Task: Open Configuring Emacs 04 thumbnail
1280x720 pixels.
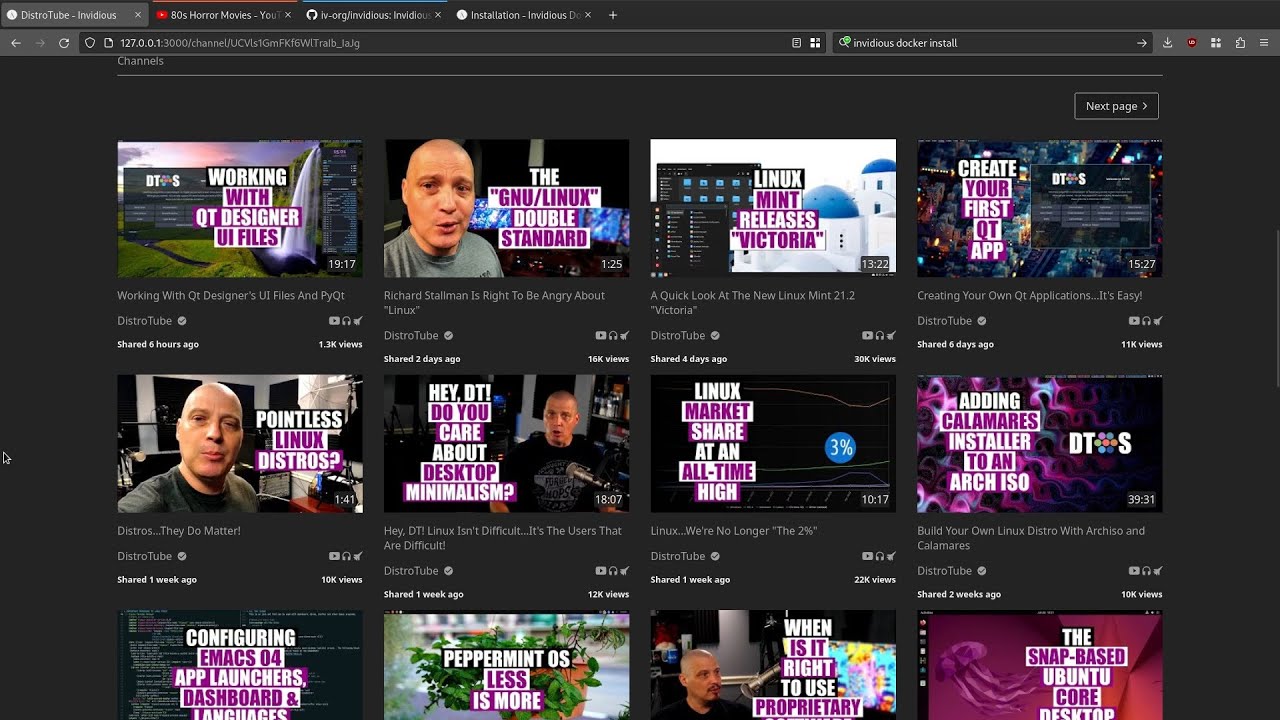Action: click(x=240, y=665)
